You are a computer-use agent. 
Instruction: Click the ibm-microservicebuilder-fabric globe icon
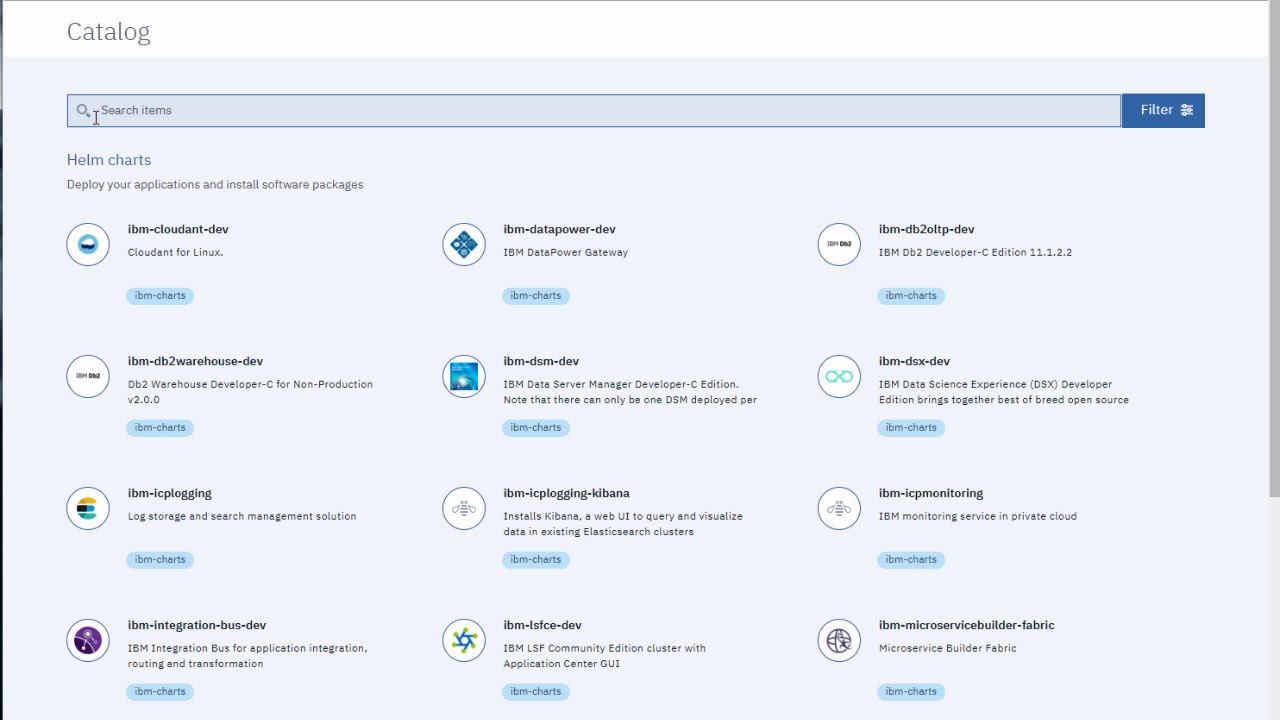pos(839,640)
